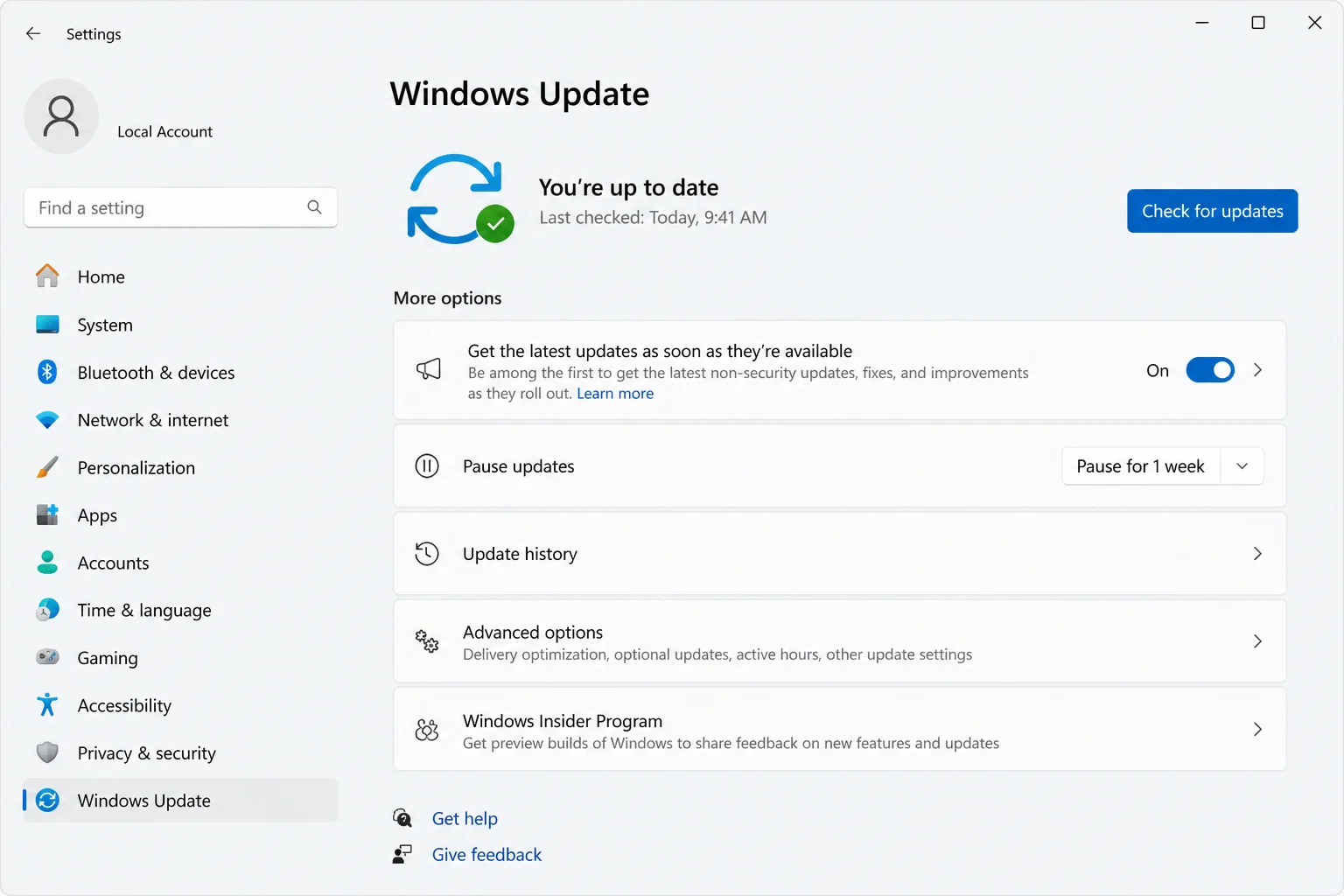Click the Give feedback person icon
The image size is (1344, 896).
(402, 854)
